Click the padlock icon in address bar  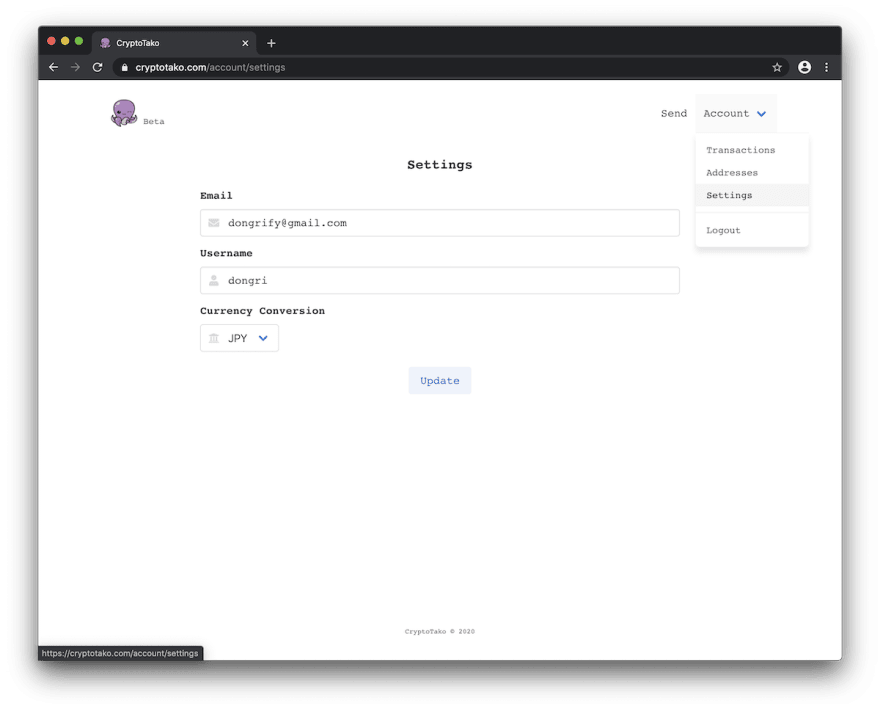(x=125, y=67)
